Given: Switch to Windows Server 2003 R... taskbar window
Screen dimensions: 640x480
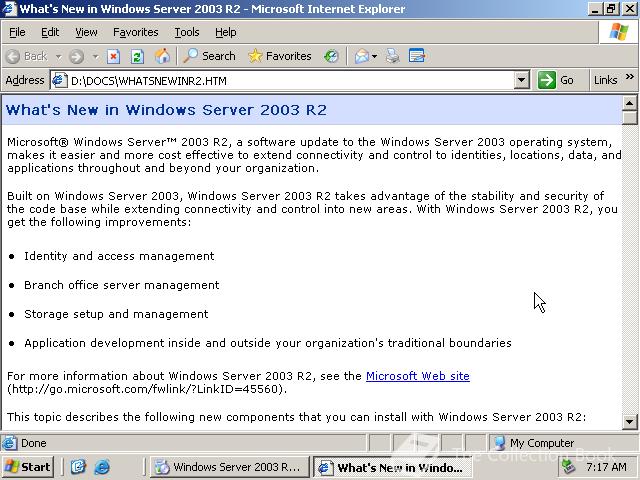Looking at the screenshot, I should [x=230, y=467].
